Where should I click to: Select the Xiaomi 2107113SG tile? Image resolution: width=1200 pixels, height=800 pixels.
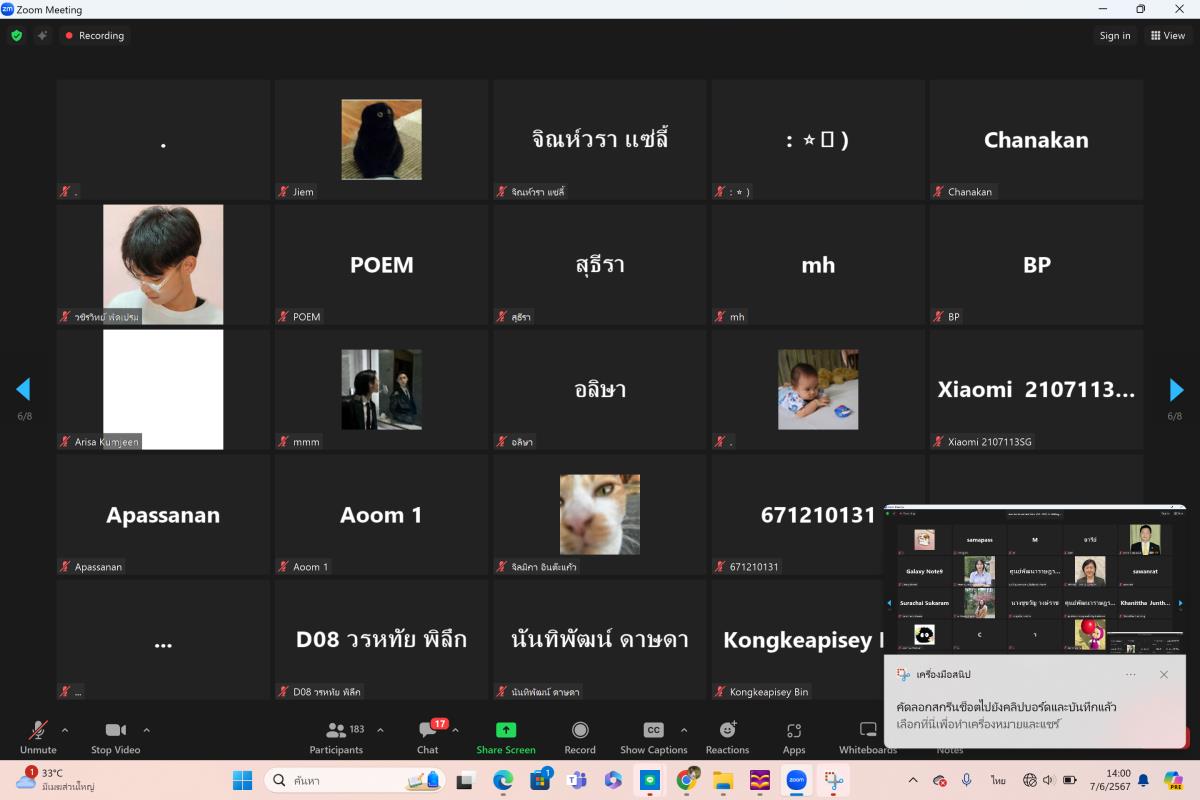coord(1036,390)
